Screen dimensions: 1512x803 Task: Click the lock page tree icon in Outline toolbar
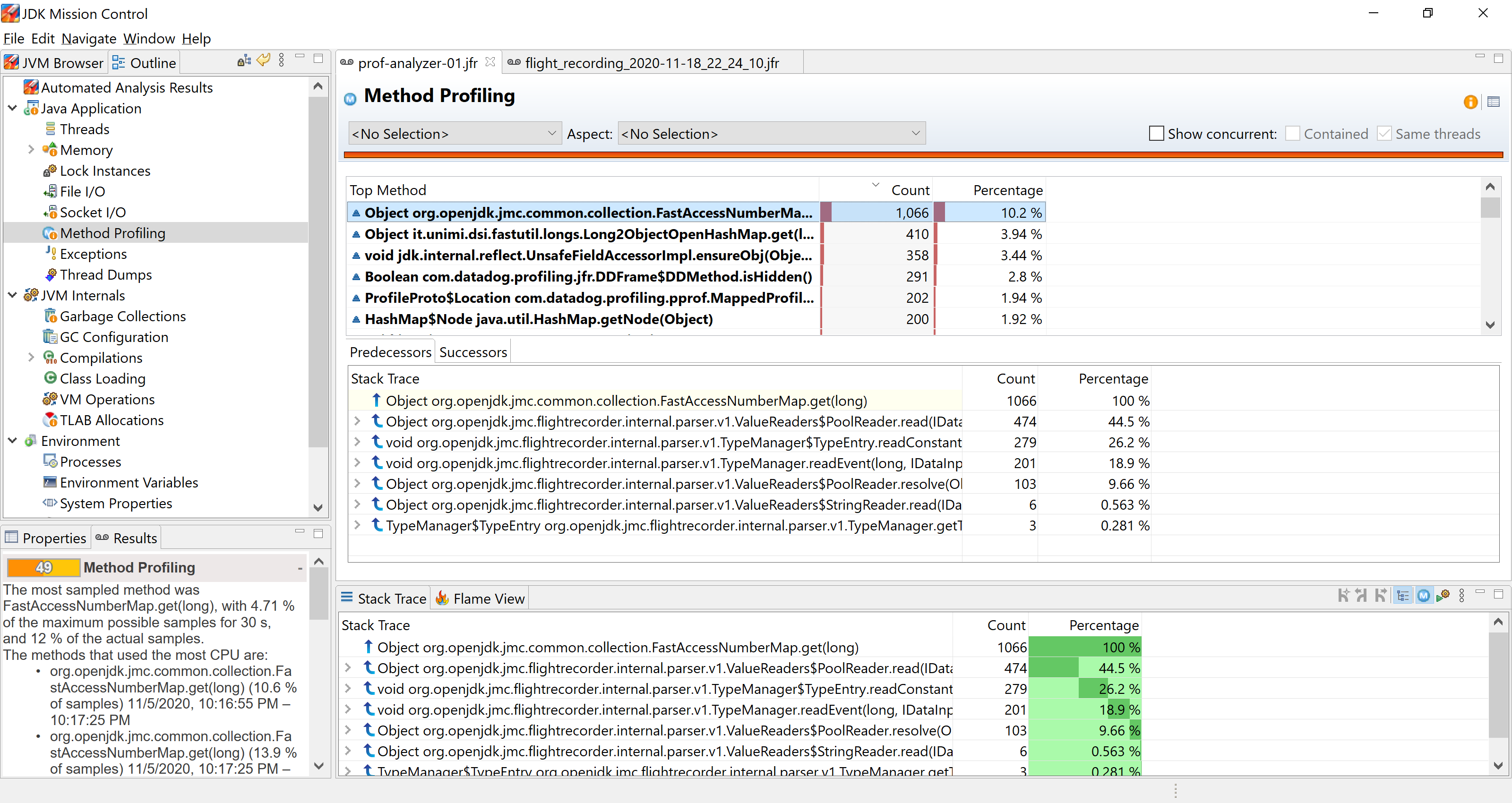tap(244, 60)
